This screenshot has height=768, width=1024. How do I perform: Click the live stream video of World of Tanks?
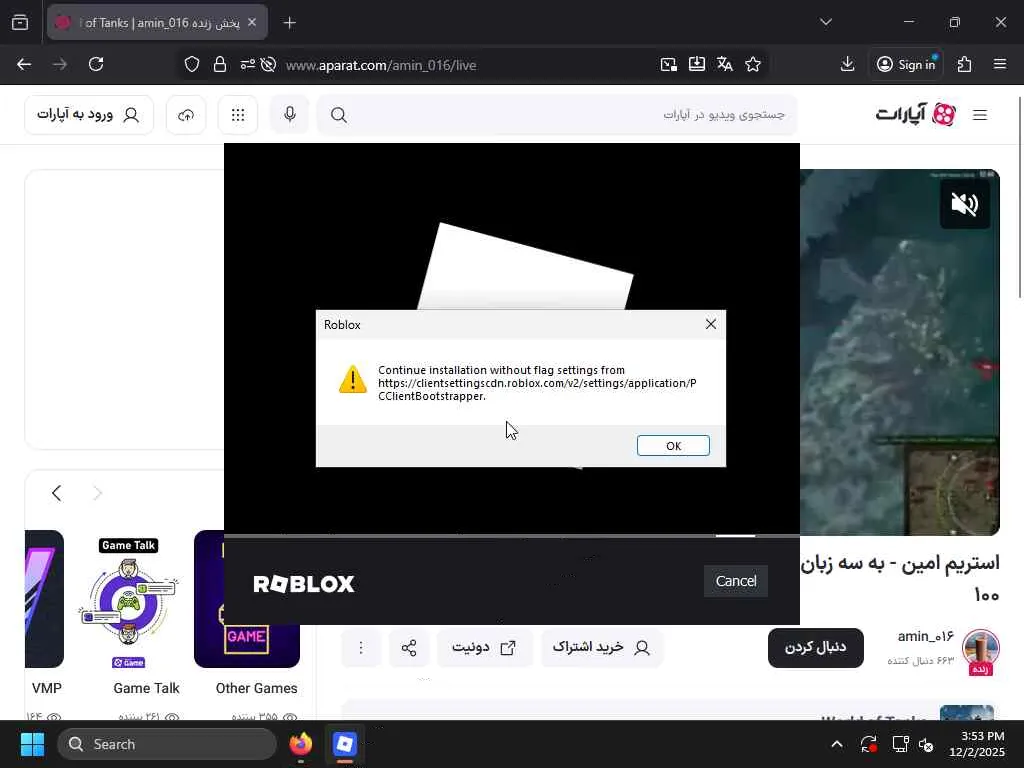click(899, 353)
